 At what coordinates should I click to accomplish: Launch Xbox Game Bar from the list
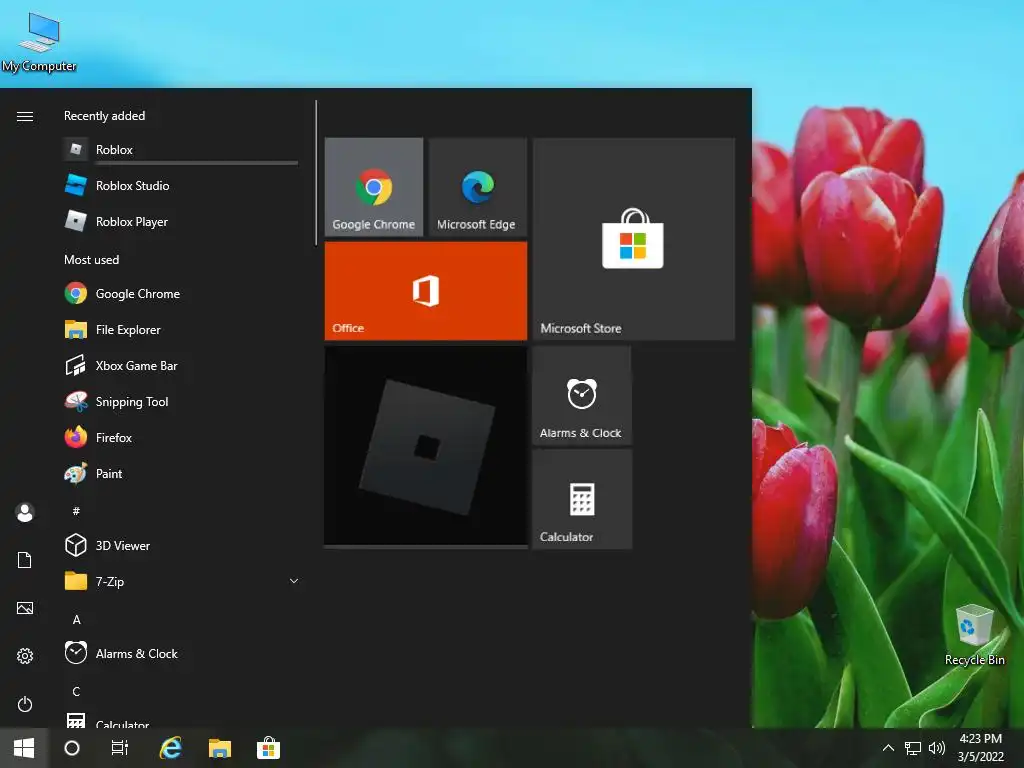click(x=180, y=366)
